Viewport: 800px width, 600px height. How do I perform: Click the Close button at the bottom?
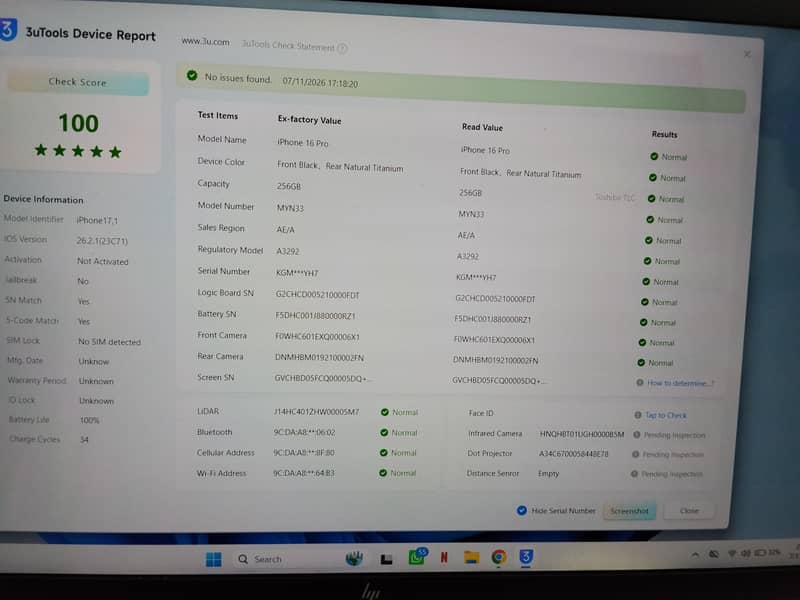click(x=689, y=511)
